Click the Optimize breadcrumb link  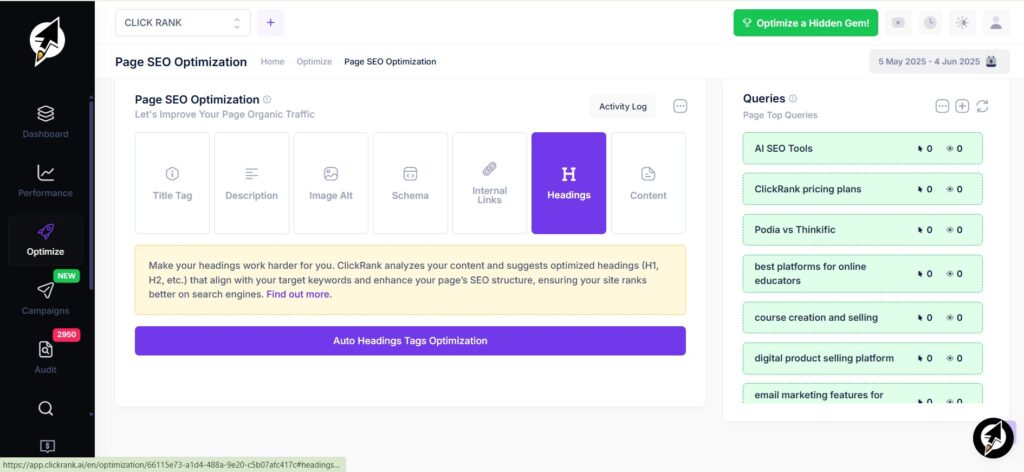point(314,61)
